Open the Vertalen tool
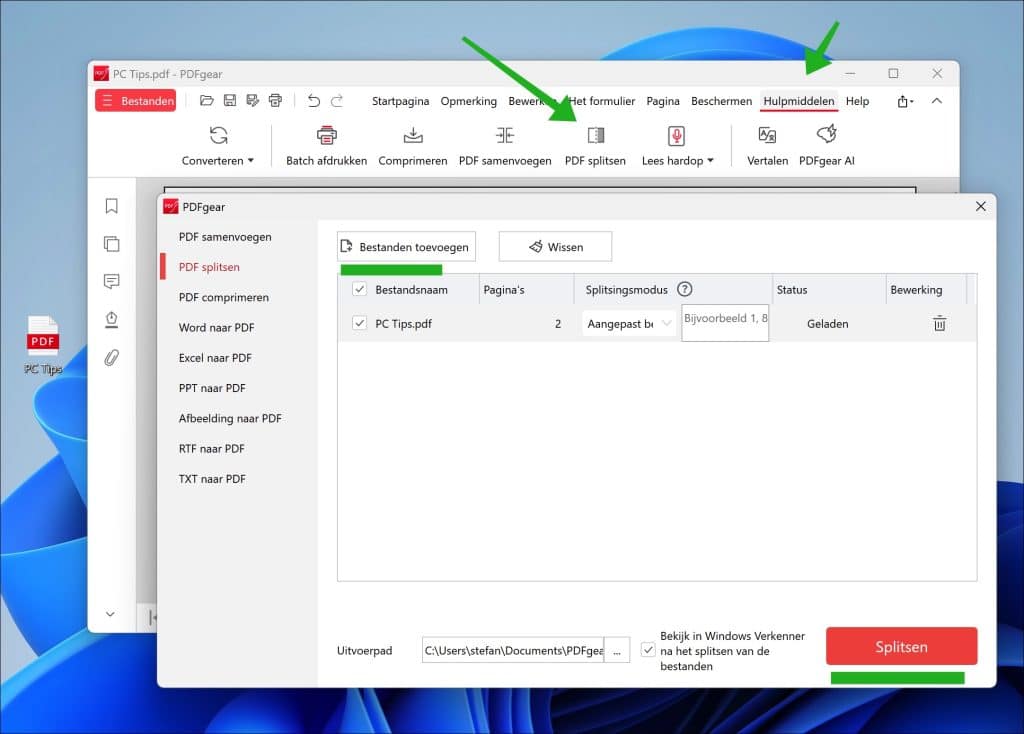 [767, 146]
